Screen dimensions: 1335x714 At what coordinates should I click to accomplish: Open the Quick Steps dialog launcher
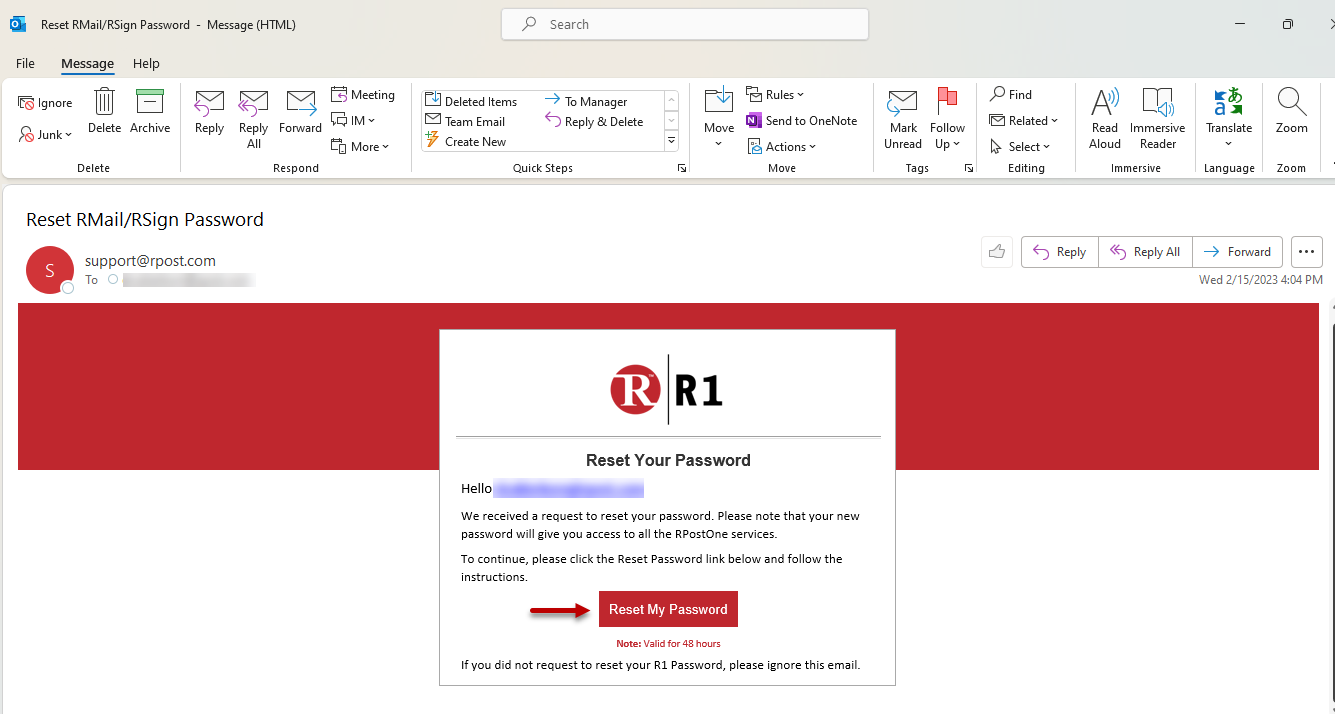pos(682,168)
